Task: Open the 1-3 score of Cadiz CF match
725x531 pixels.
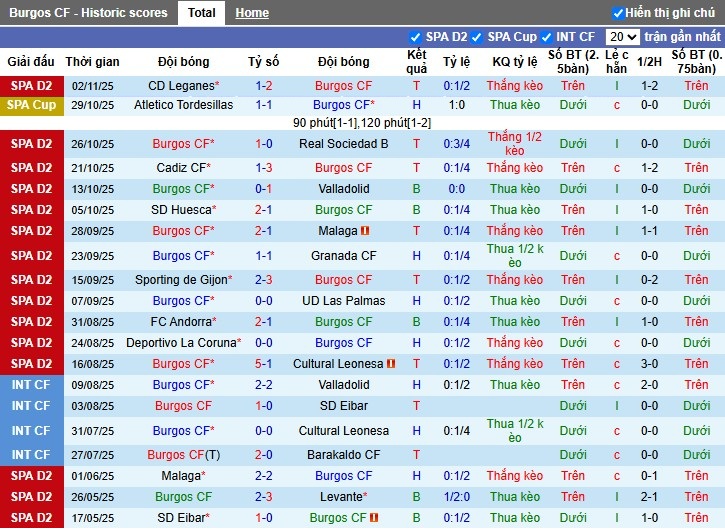Action: [264, 168]
